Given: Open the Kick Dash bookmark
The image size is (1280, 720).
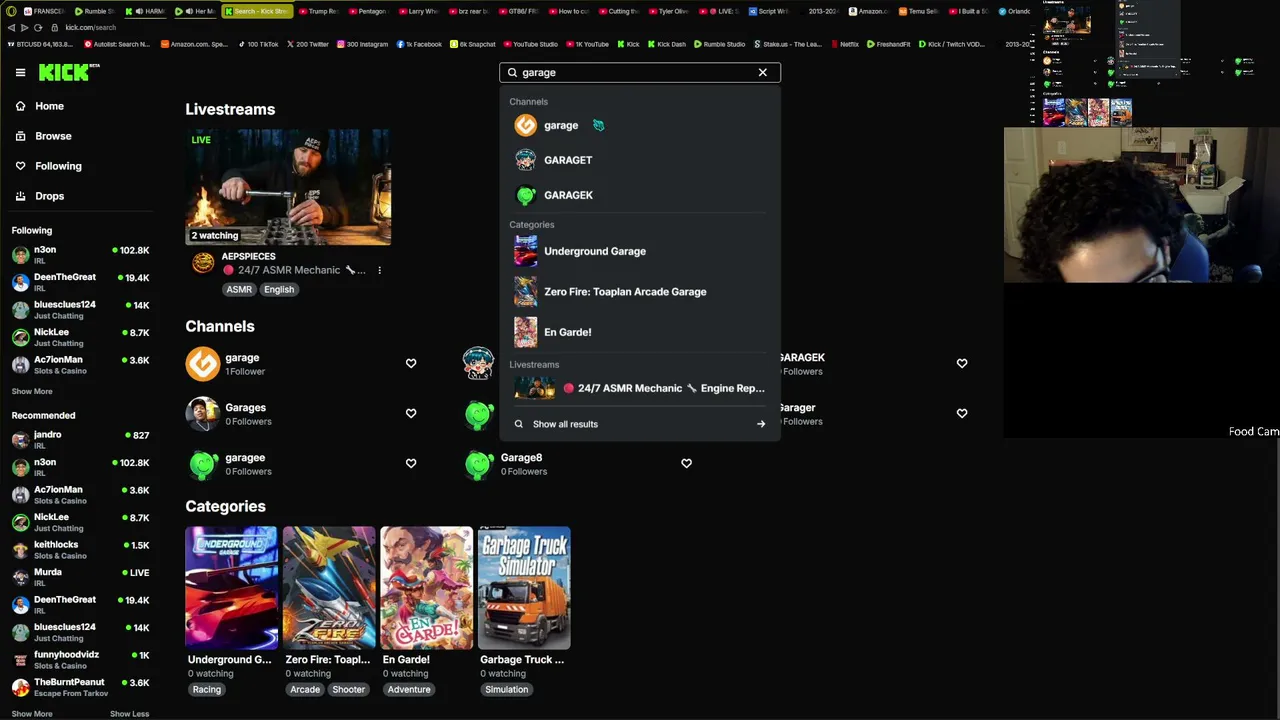Looking at the screenshot, I should click(x=667, y=44).
